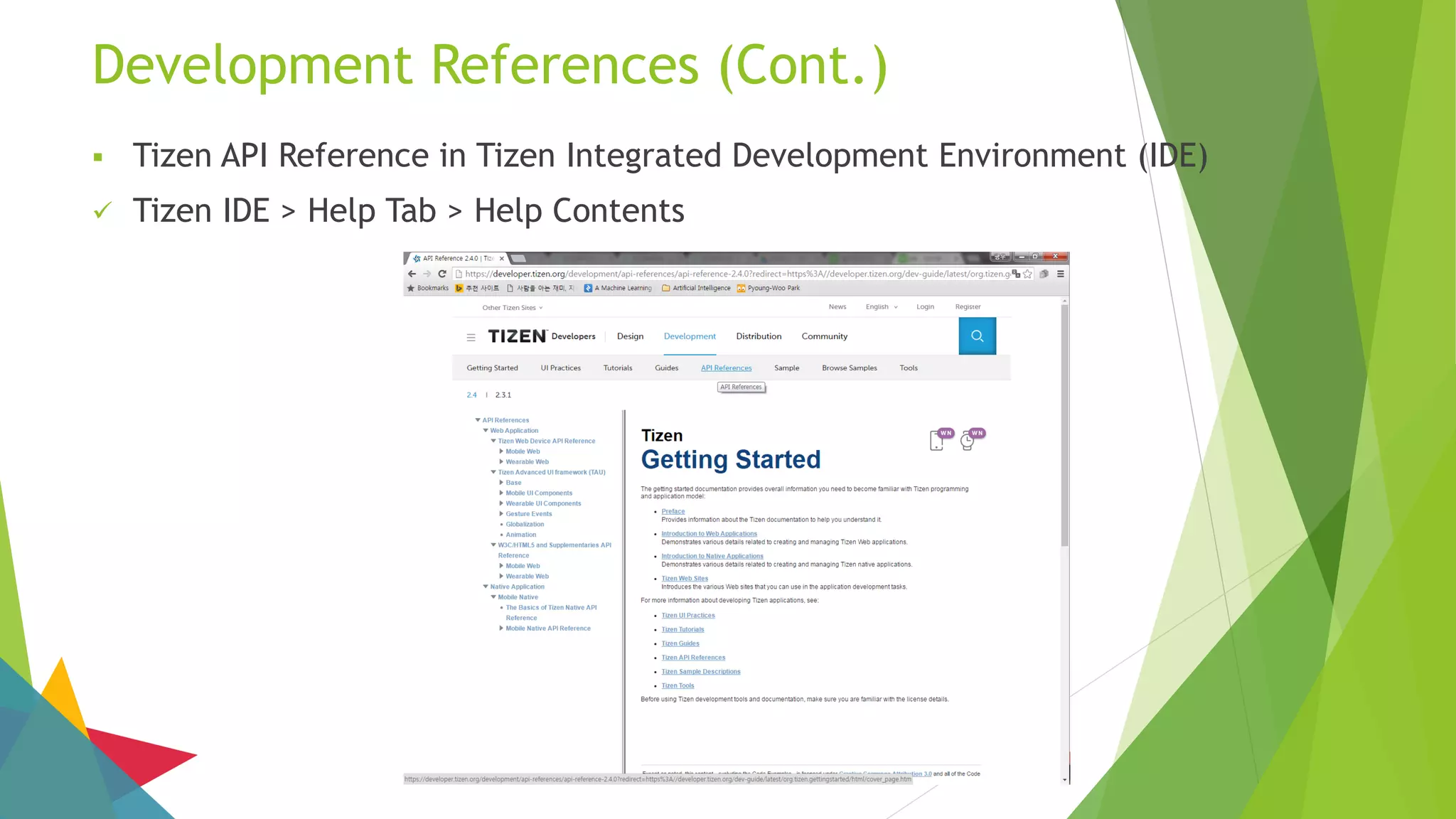
Task: Select Globalization in the tree
Action: tap(525, 524)
